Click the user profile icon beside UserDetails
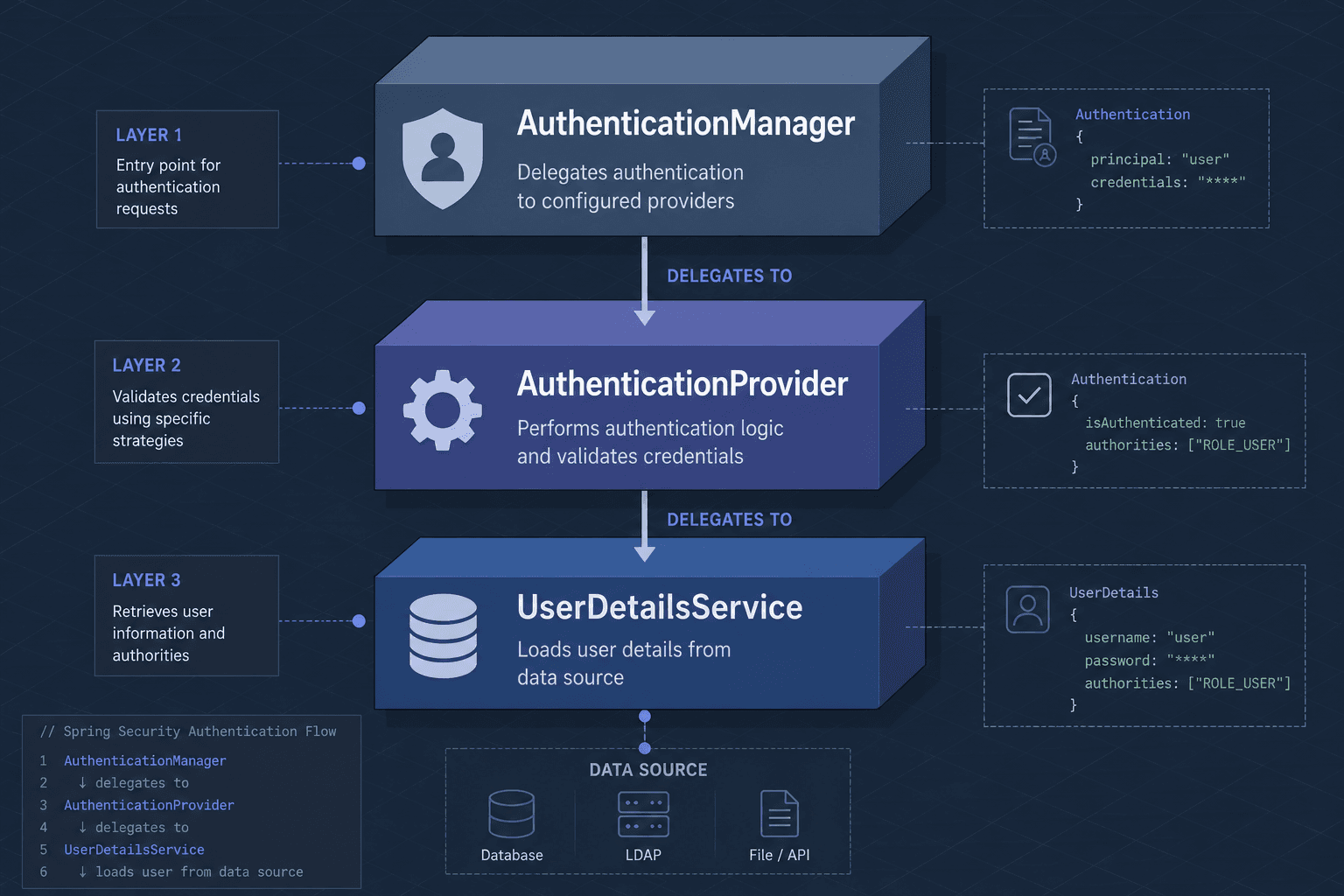This screenshot has height=896, width=1344. coord(1028,609)
